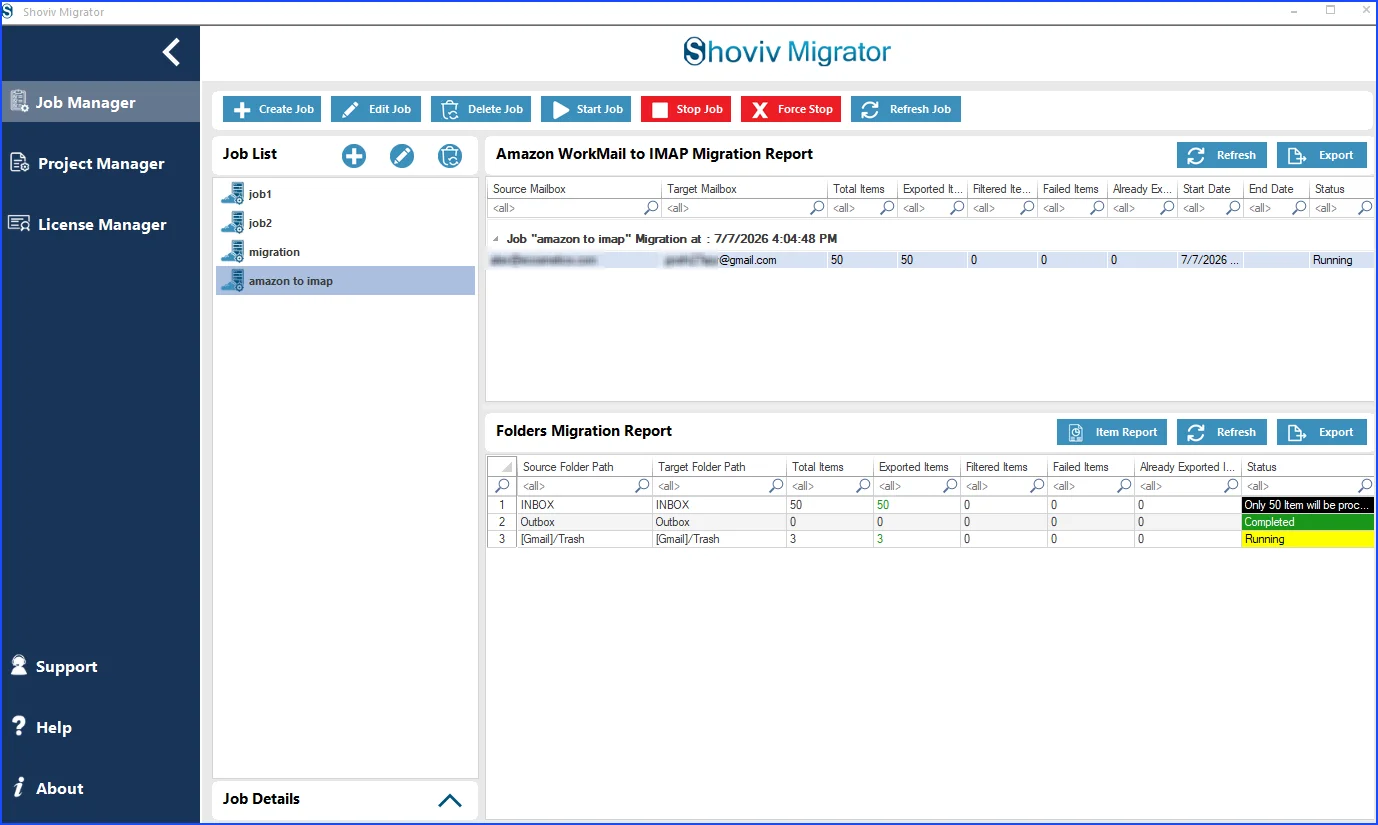Click Source Mailbox column header
This screenshot has height=825, width=1378.
[x=574, y=189]
